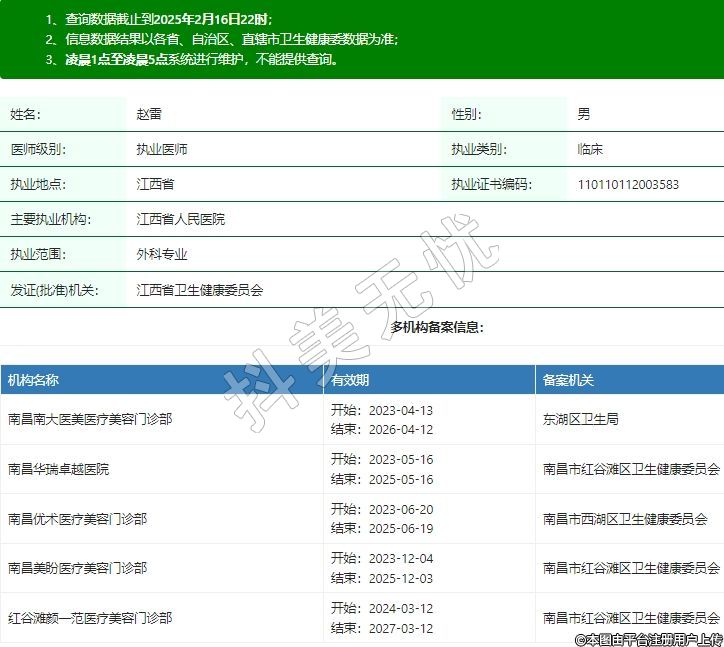This screenshot has width=724, height=647.
Task: Click the 南昌市西湖区卫生健康委员会 authority cell
Action: click(x=625, y=519)
